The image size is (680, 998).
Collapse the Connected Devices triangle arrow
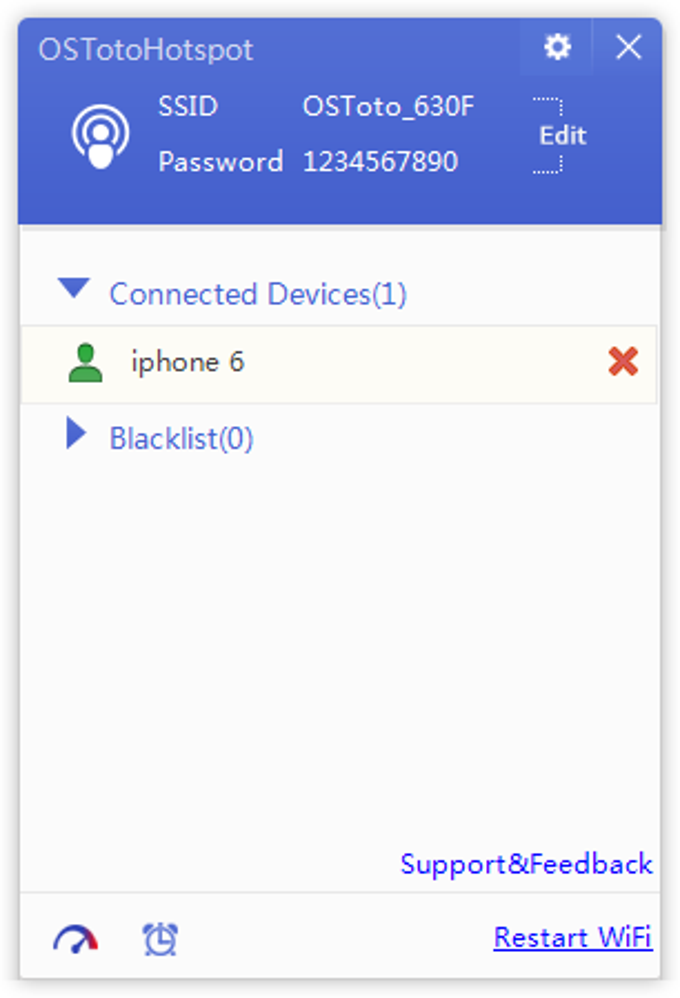[x=74, y=290]
